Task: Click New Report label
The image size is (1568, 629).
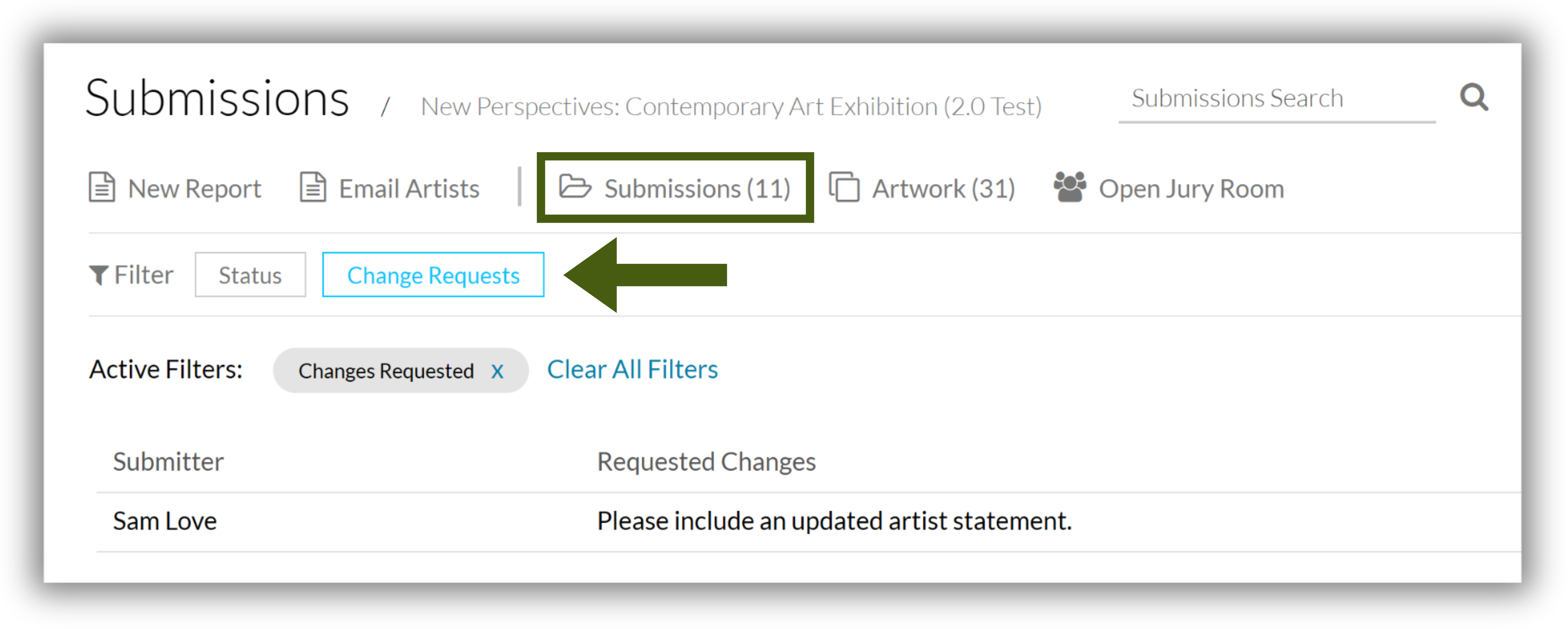Action: click(x=194, y=189)
